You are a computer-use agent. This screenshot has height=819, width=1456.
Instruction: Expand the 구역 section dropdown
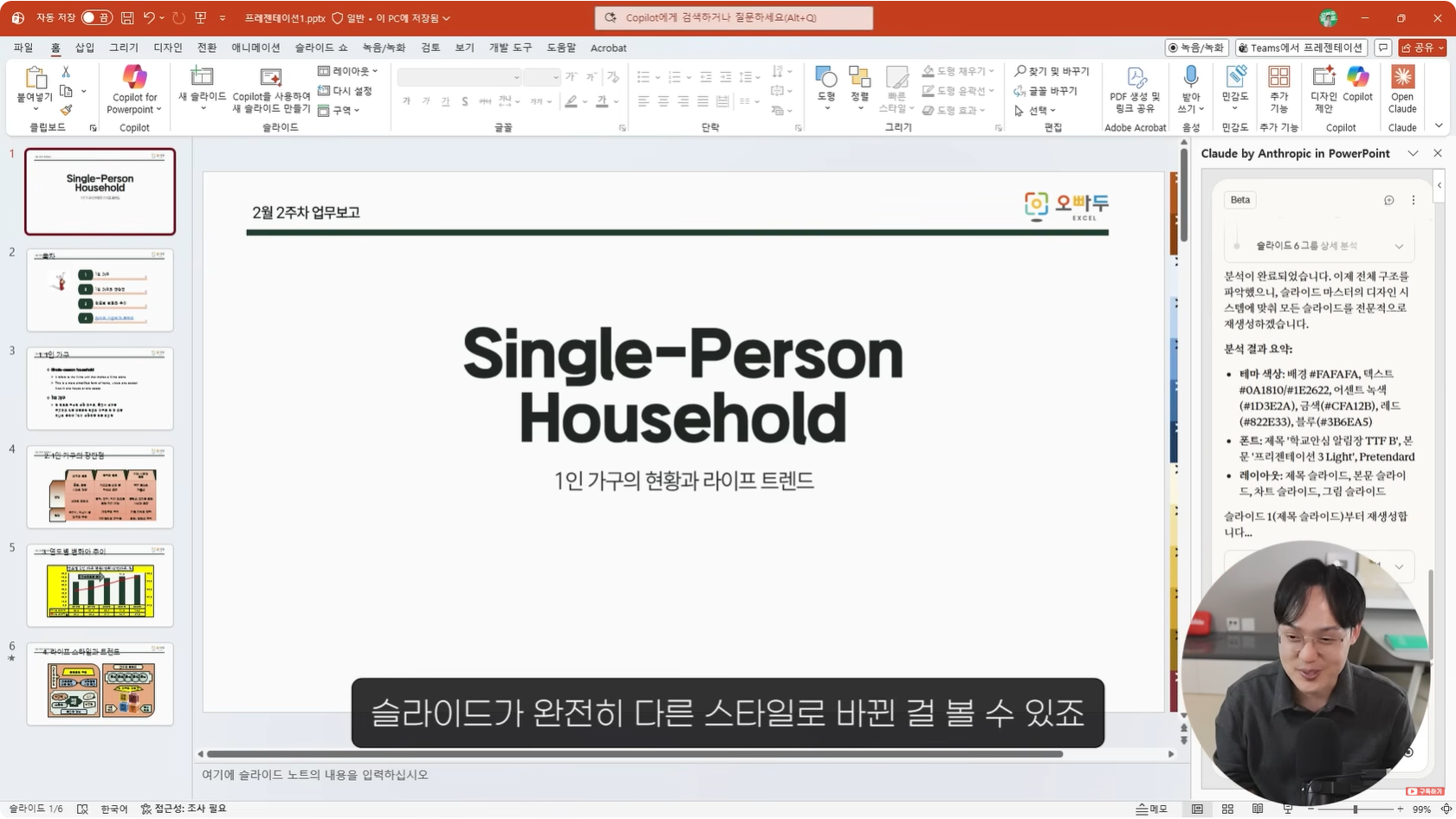(x=339, y=110)
